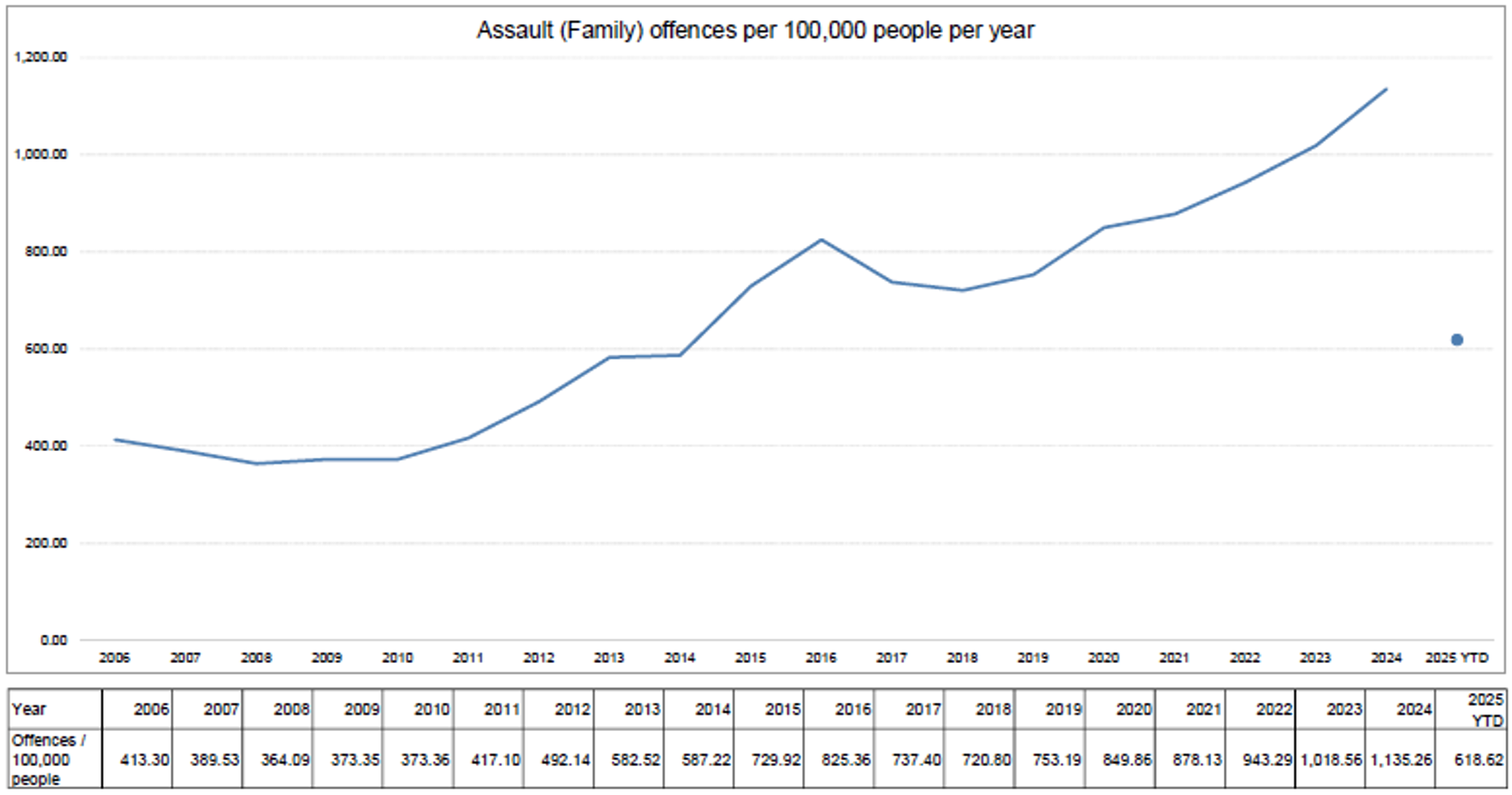Click the 2025 YTD x-axis label
Image resolution: width=1512 pixels, height=795 pixels.
click(x=1456, y=658)
